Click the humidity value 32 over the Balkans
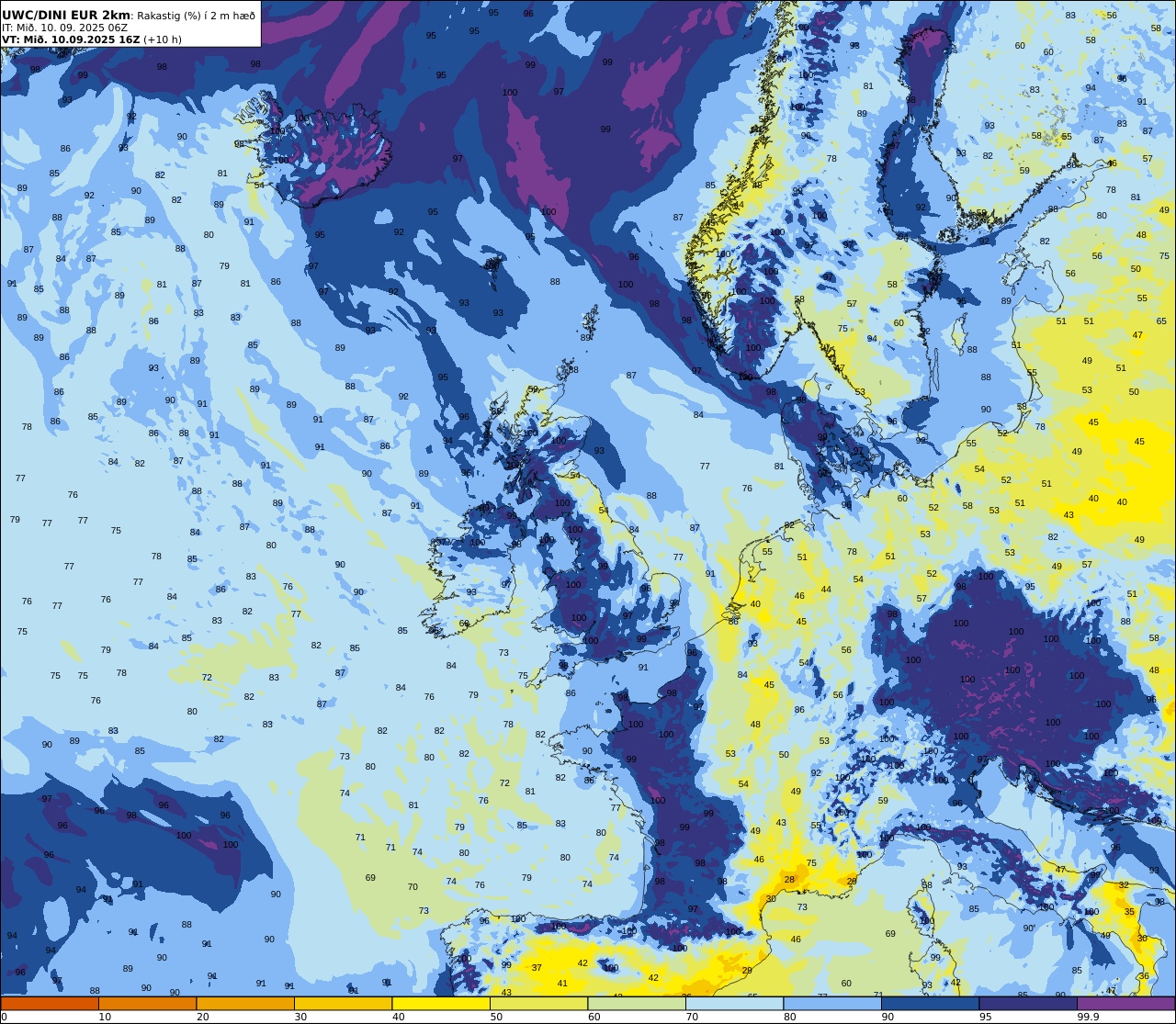 pos(1124,885)
